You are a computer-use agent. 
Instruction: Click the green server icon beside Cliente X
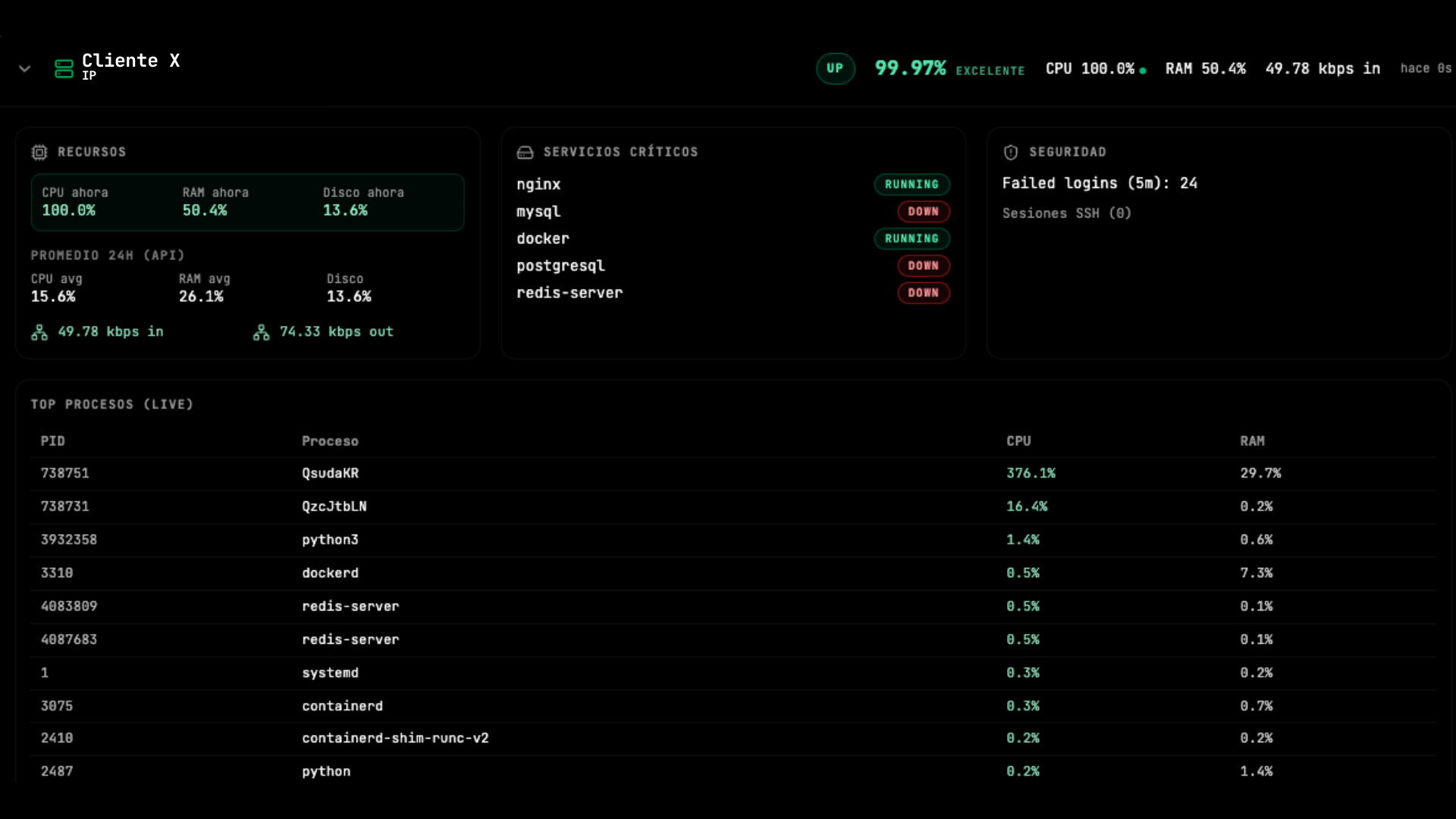[64, 68]
